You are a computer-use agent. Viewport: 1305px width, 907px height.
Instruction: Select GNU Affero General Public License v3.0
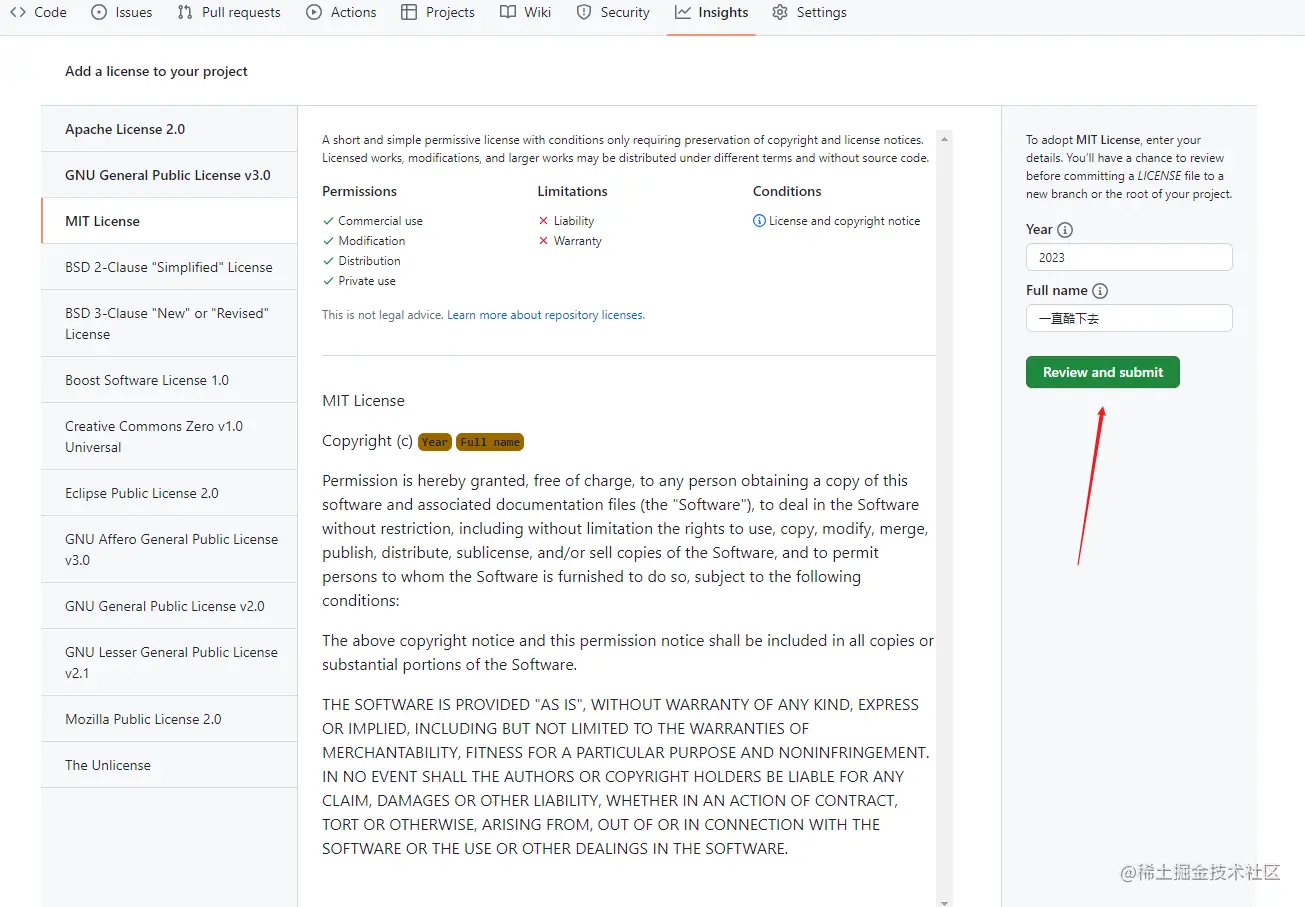pos(169,549)
